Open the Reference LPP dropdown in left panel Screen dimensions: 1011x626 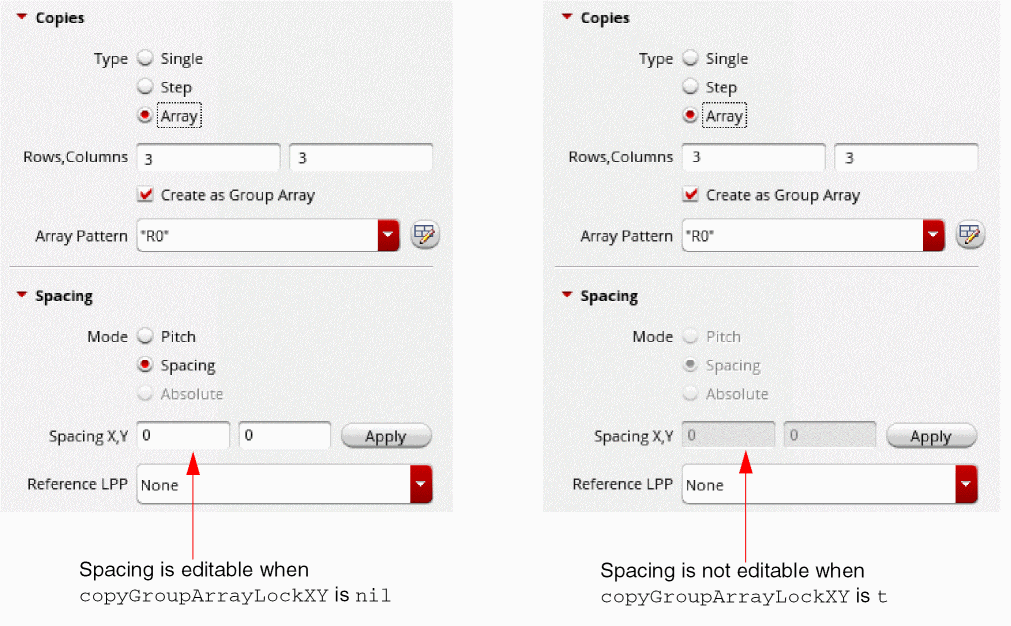point(421,484)
